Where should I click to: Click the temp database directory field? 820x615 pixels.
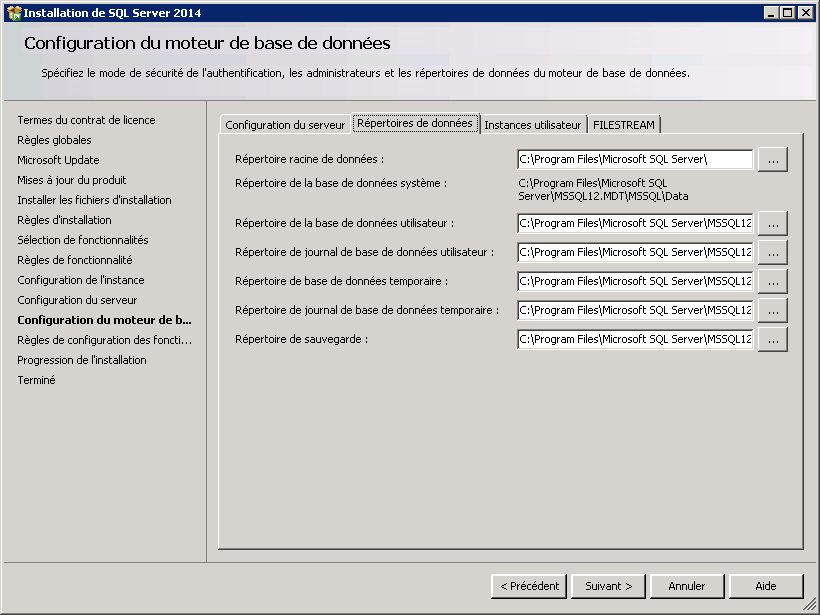tap(634, 281)
